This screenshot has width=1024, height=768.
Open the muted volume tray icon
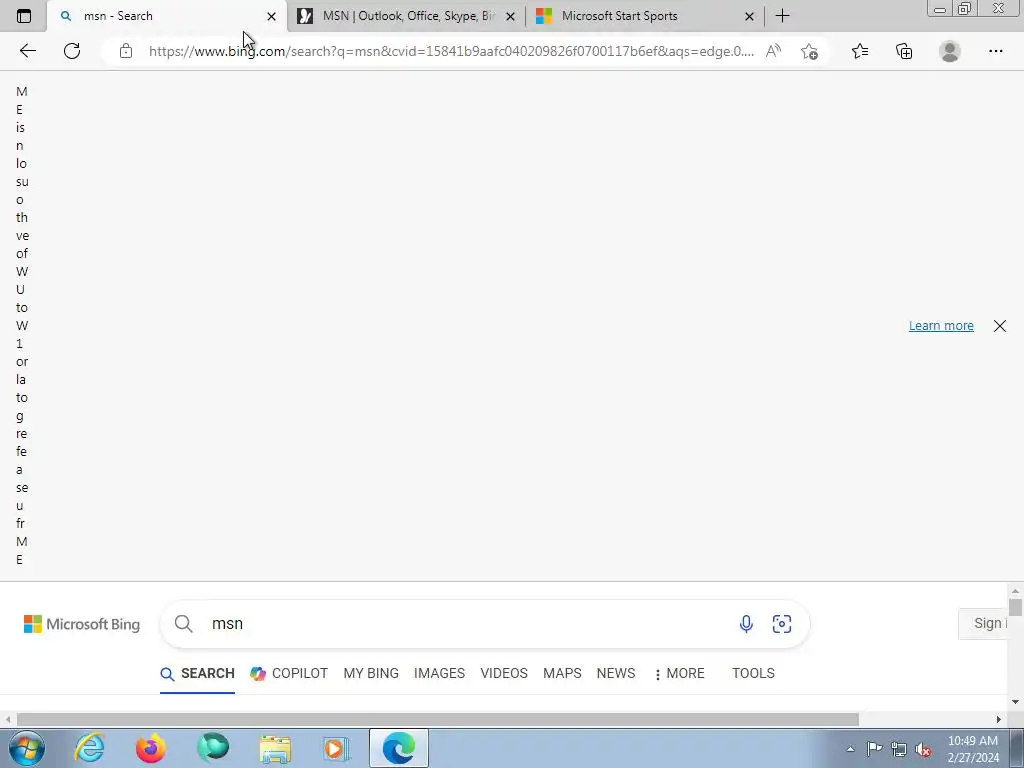(x=923, y=749)
